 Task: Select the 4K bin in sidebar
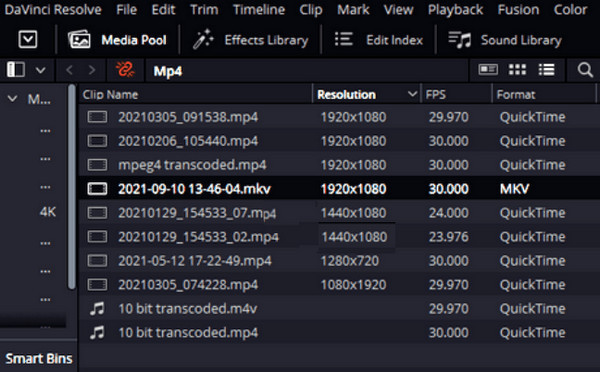click(48, 212)
